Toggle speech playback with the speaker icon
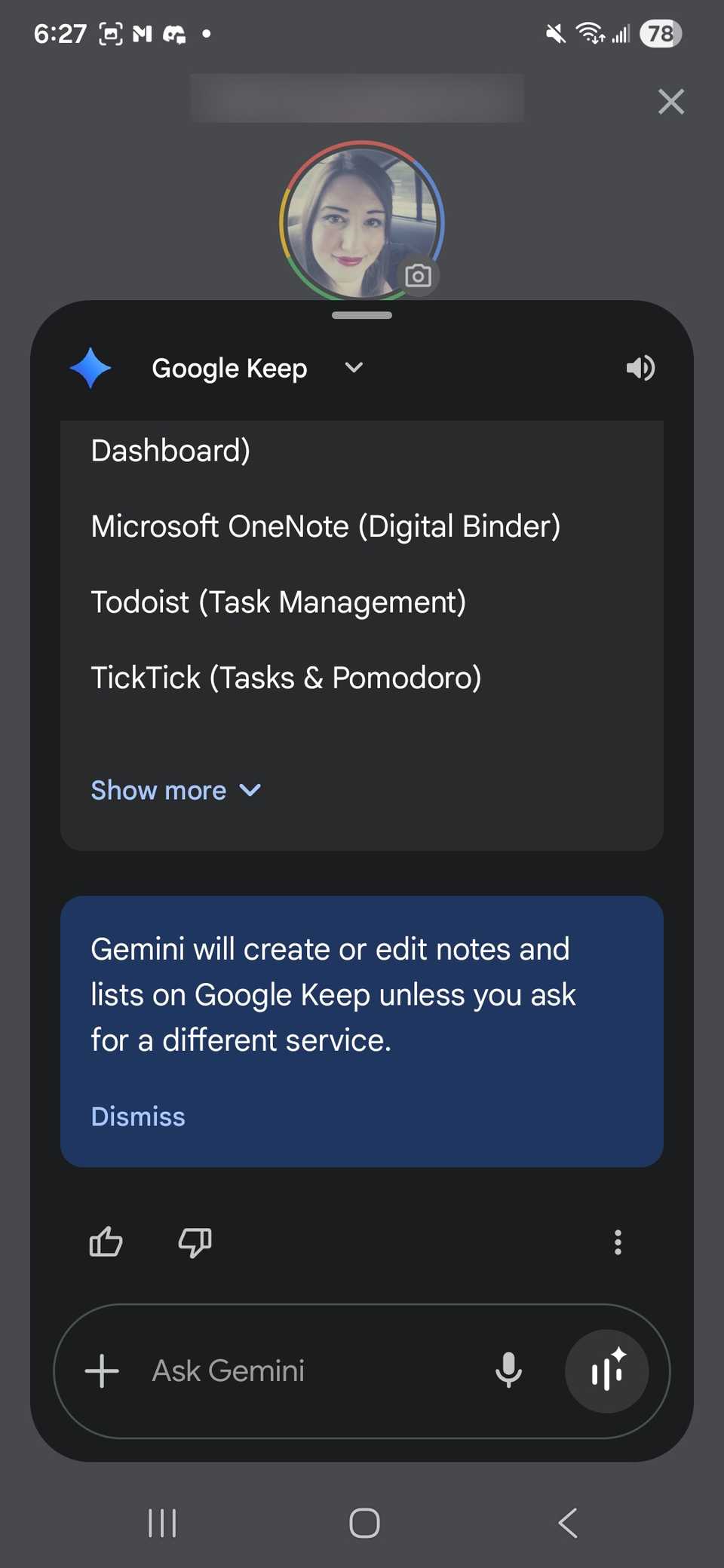This screenshot has height=1568, width=724. tap(640, 368)
